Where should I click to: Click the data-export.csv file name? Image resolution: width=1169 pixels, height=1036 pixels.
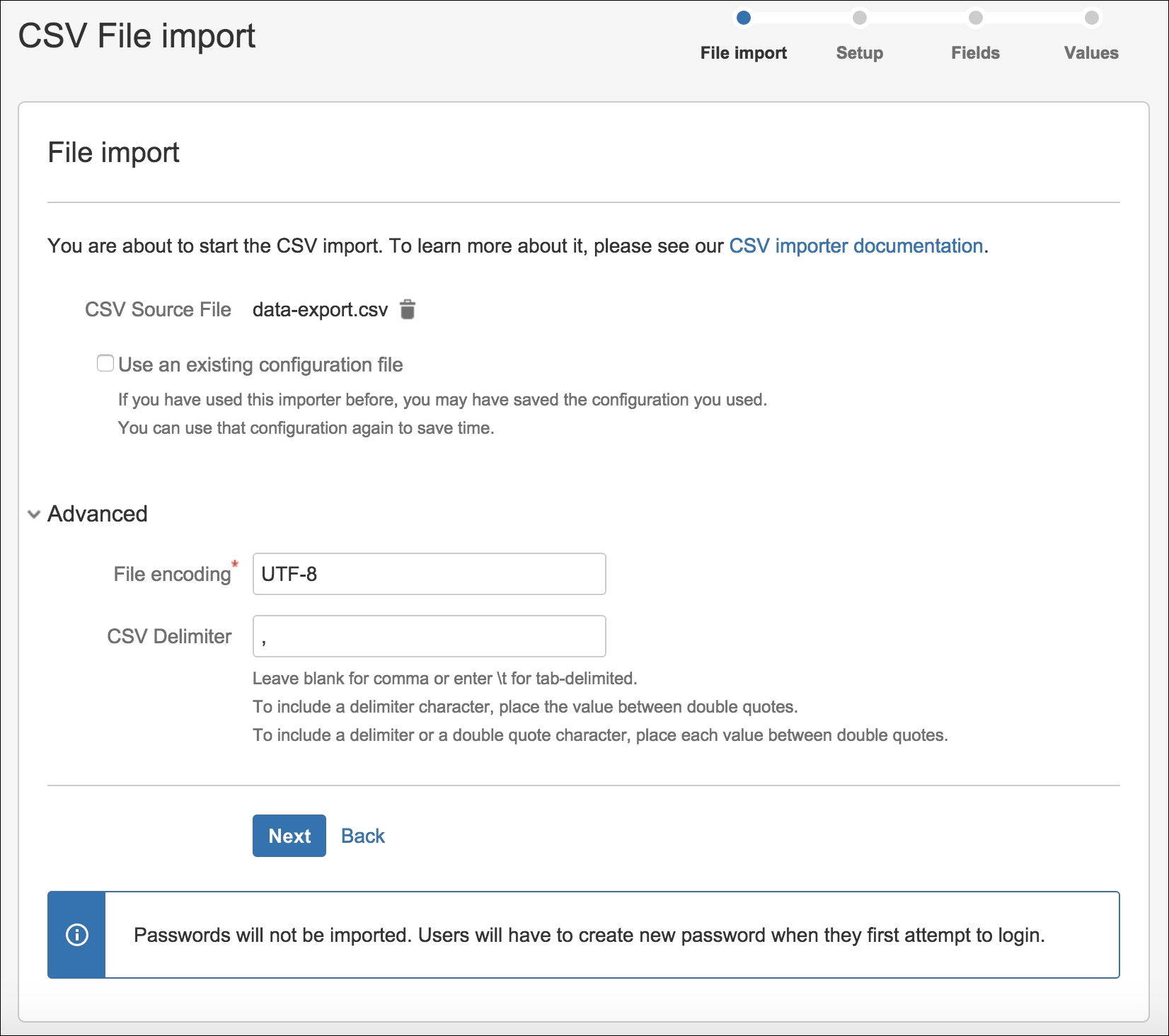[320, 310]
